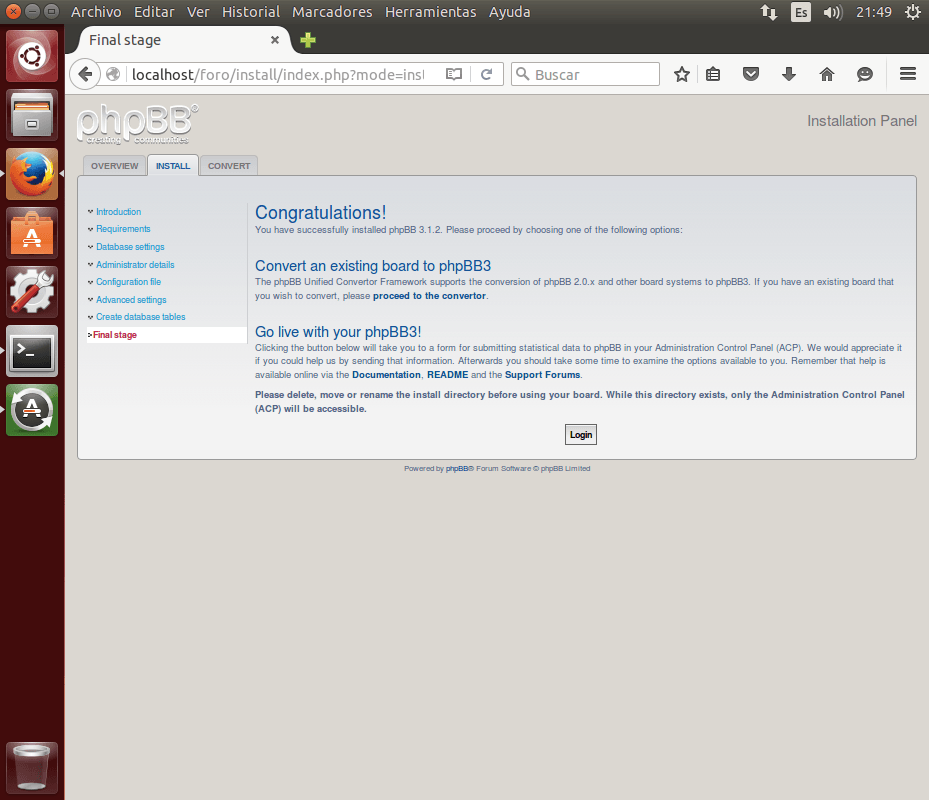929x800 pixels.
Task: Open the Files manager in the launcher
Action: (x=32, y=115)
